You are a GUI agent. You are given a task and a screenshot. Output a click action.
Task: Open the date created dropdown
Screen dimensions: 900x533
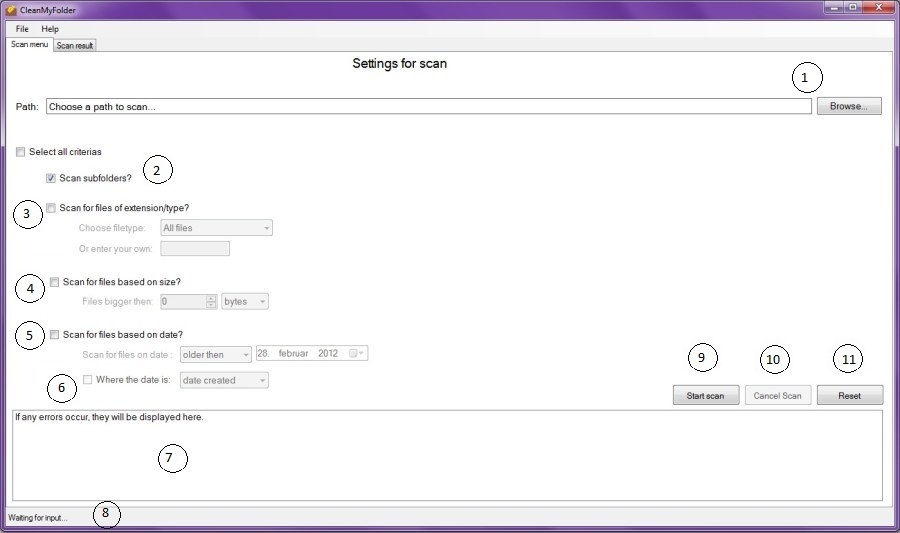coord(223,380)
